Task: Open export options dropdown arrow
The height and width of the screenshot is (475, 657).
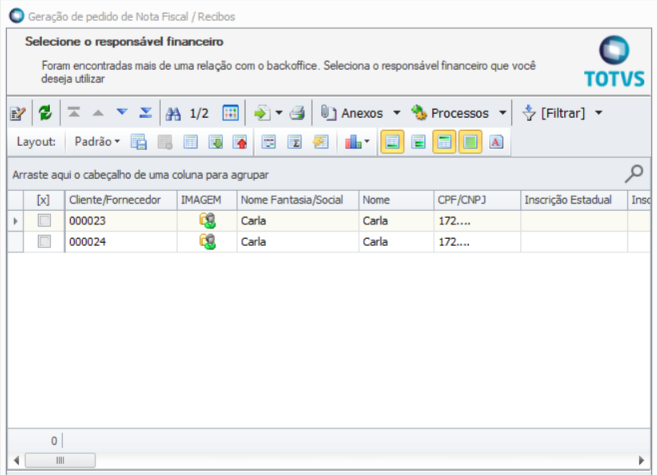Action: (x=279, y=113)
